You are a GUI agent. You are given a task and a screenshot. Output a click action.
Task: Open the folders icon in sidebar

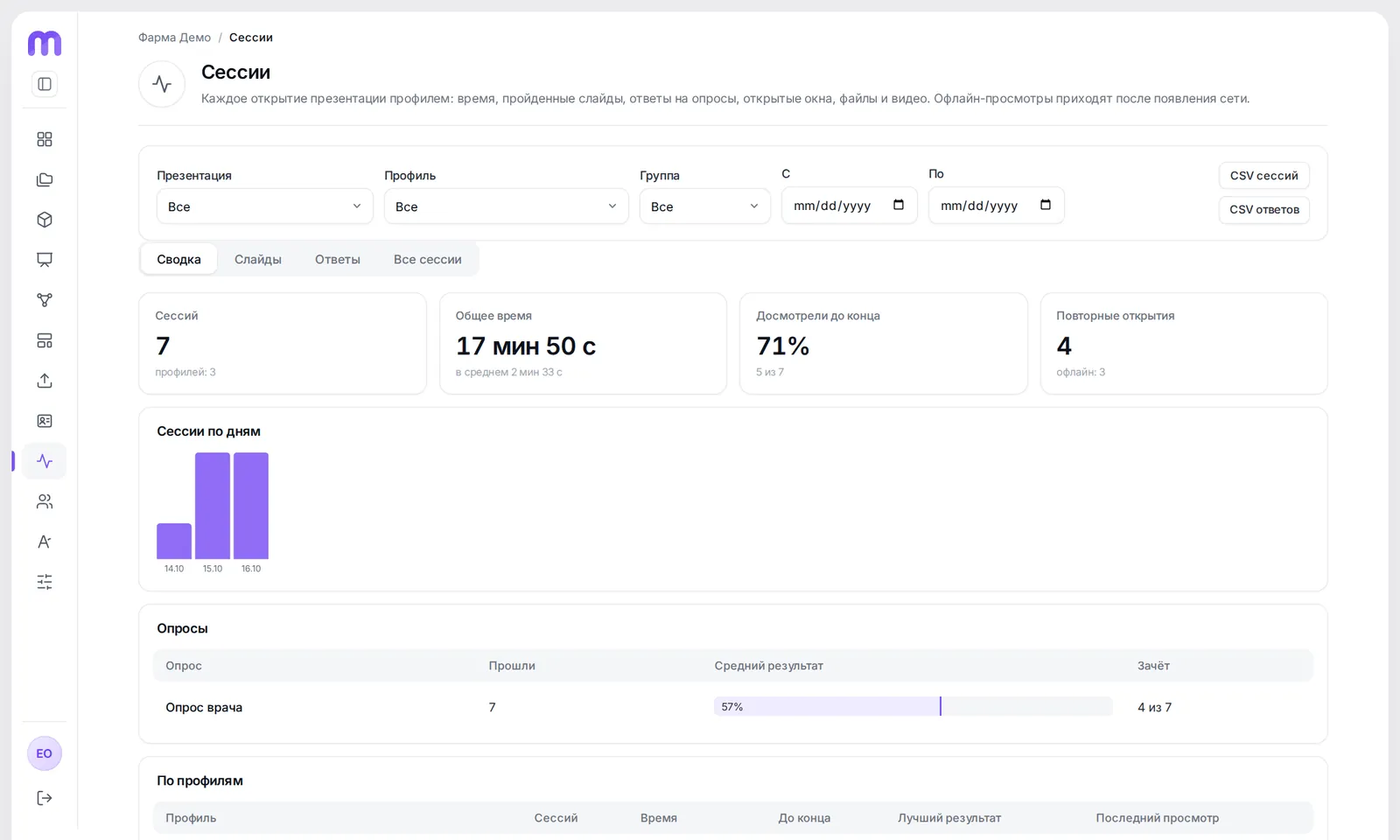pyautogui.click(x=45, y=179)
